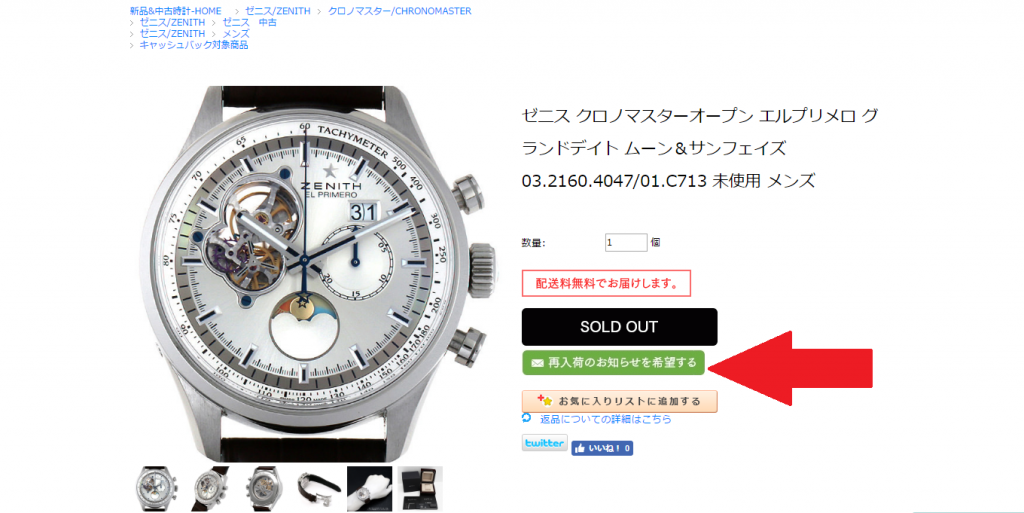Select the strap buckle thumbnail
This screenshot has height=513, width=1024.
point(317,488)
